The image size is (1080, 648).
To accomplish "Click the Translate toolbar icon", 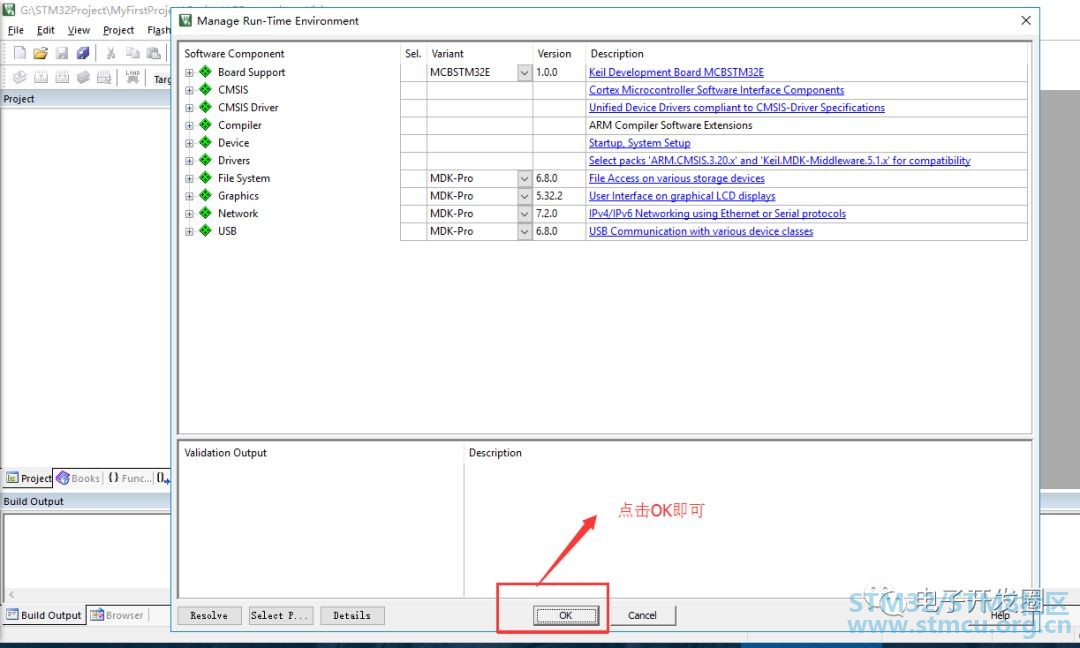I will click(19, 77).
